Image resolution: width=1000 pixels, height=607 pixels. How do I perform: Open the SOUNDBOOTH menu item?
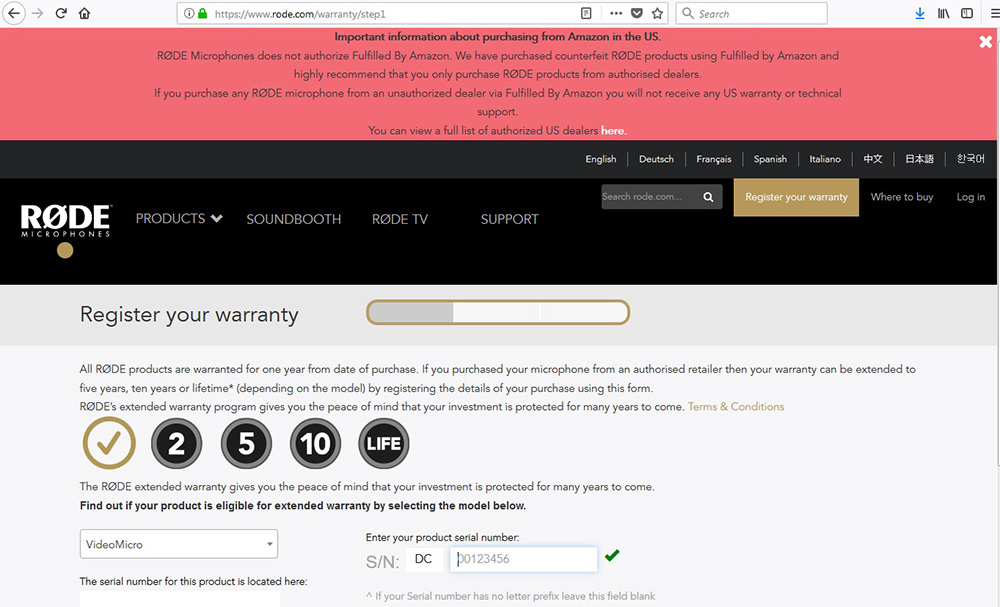[294, 219]
